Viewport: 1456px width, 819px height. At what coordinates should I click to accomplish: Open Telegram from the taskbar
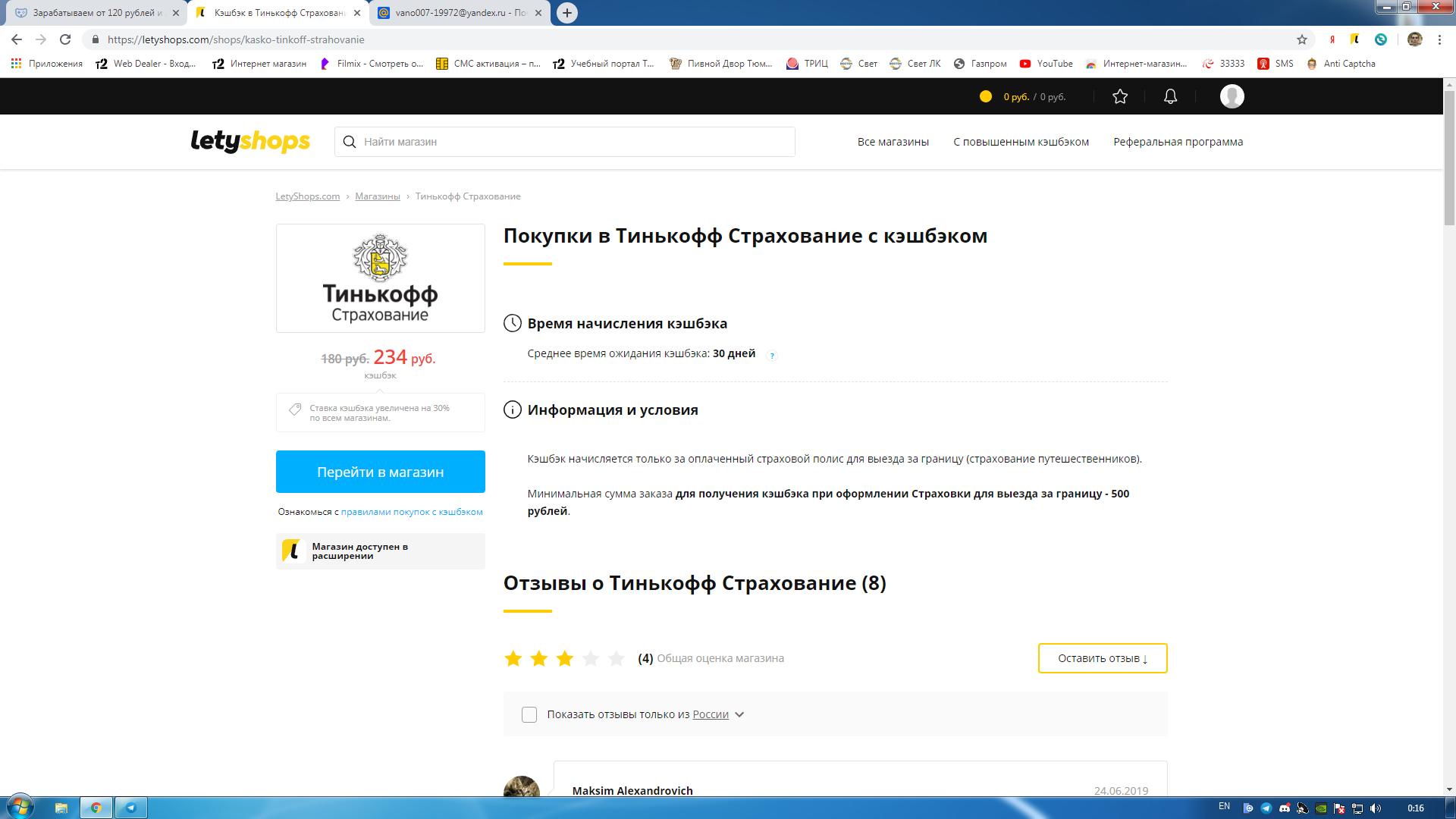click(x=131, y=808)
